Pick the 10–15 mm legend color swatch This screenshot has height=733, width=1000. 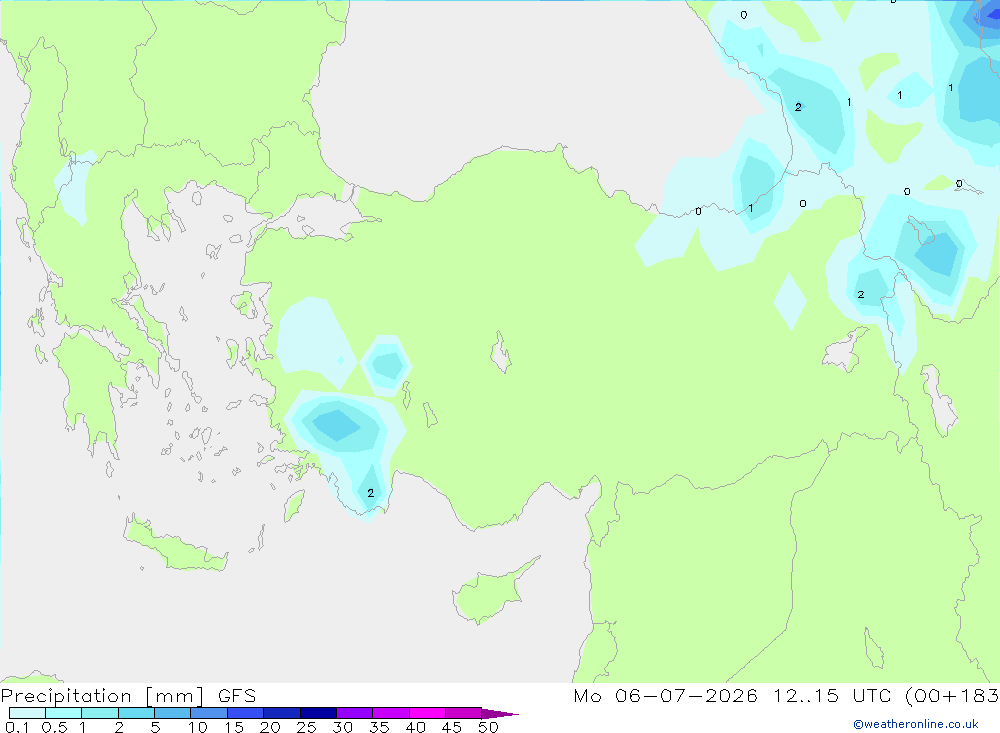pos(209,713)
